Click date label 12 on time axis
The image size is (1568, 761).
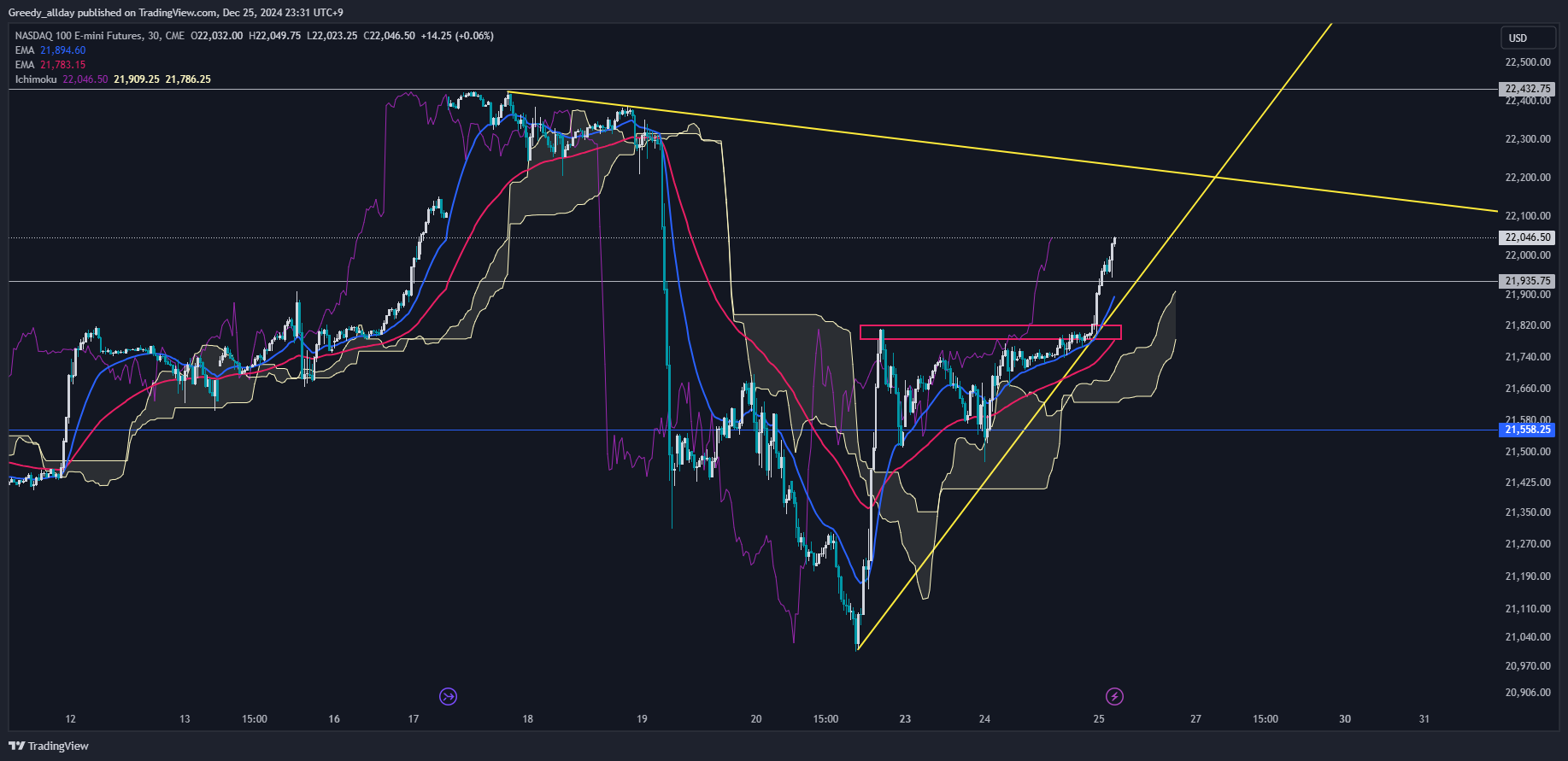71,719
